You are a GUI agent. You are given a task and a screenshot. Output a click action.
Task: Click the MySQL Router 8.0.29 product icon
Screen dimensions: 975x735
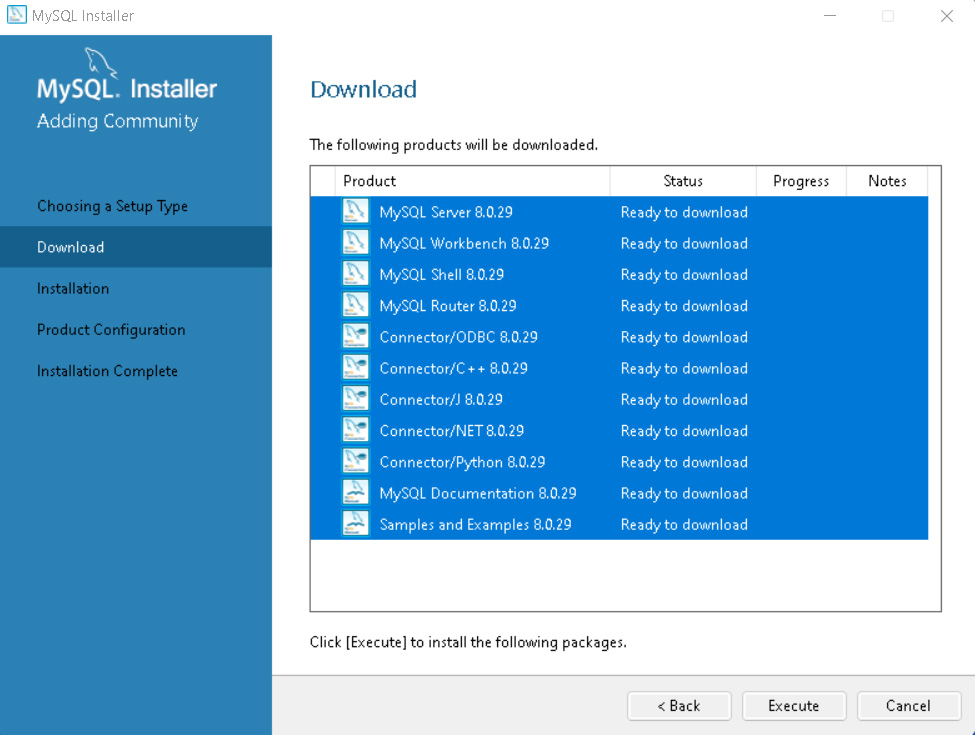(x=356, y=305)
